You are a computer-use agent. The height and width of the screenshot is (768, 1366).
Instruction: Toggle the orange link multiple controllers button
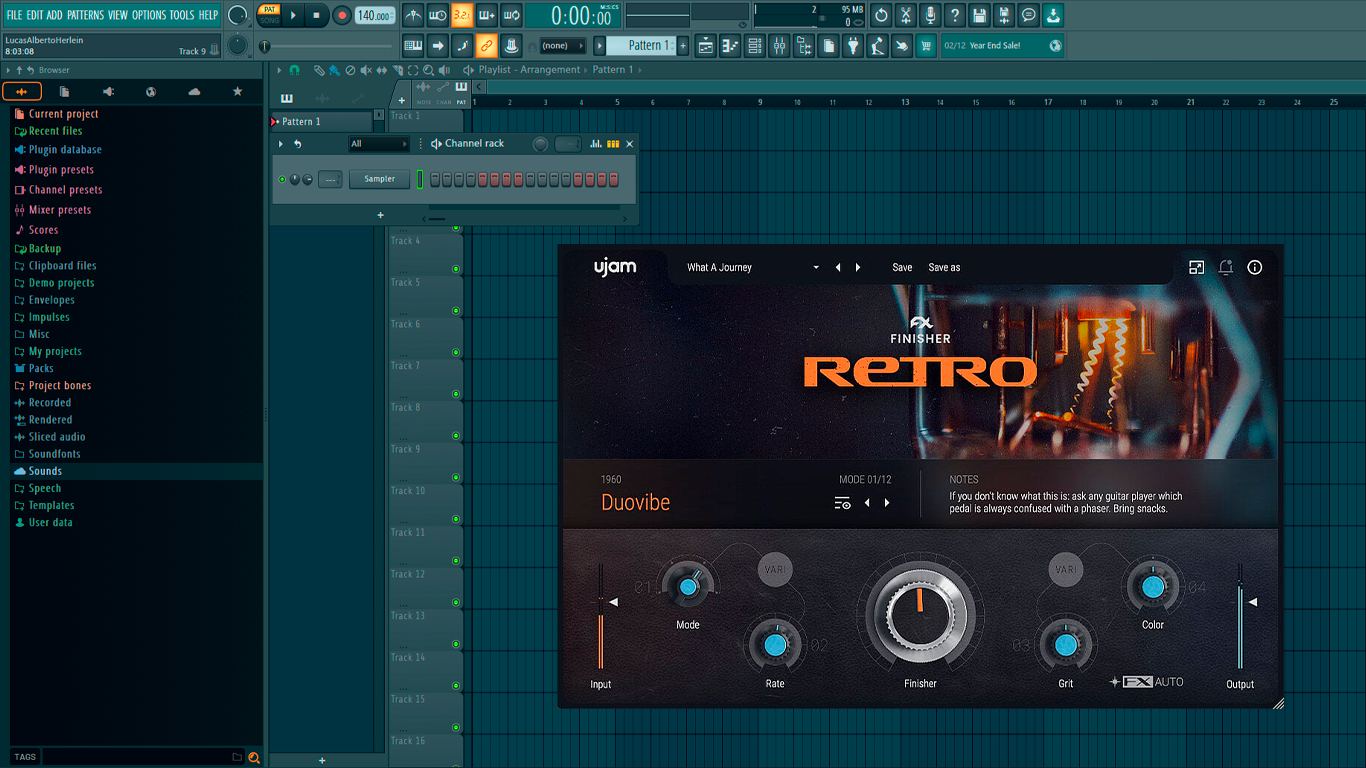coord(486,45)
